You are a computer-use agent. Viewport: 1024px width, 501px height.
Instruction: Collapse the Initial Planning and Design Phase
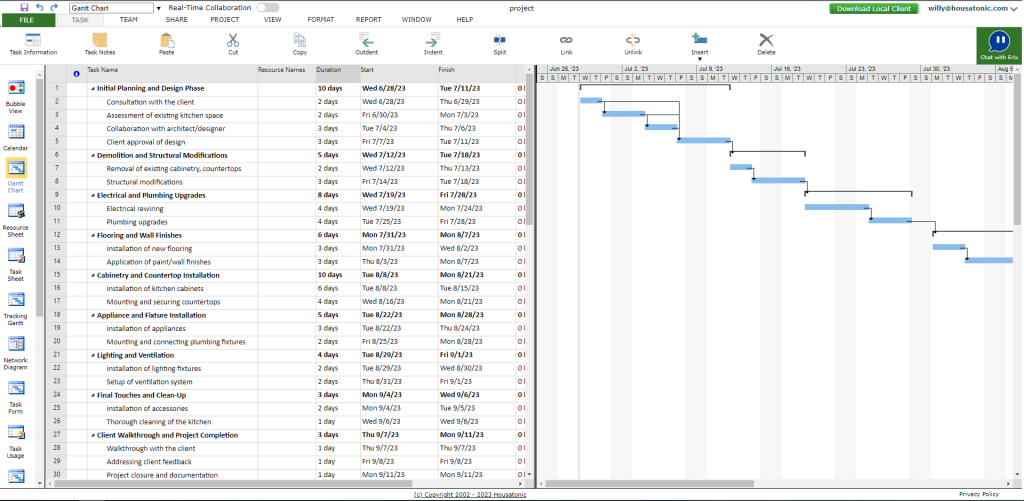92,88
